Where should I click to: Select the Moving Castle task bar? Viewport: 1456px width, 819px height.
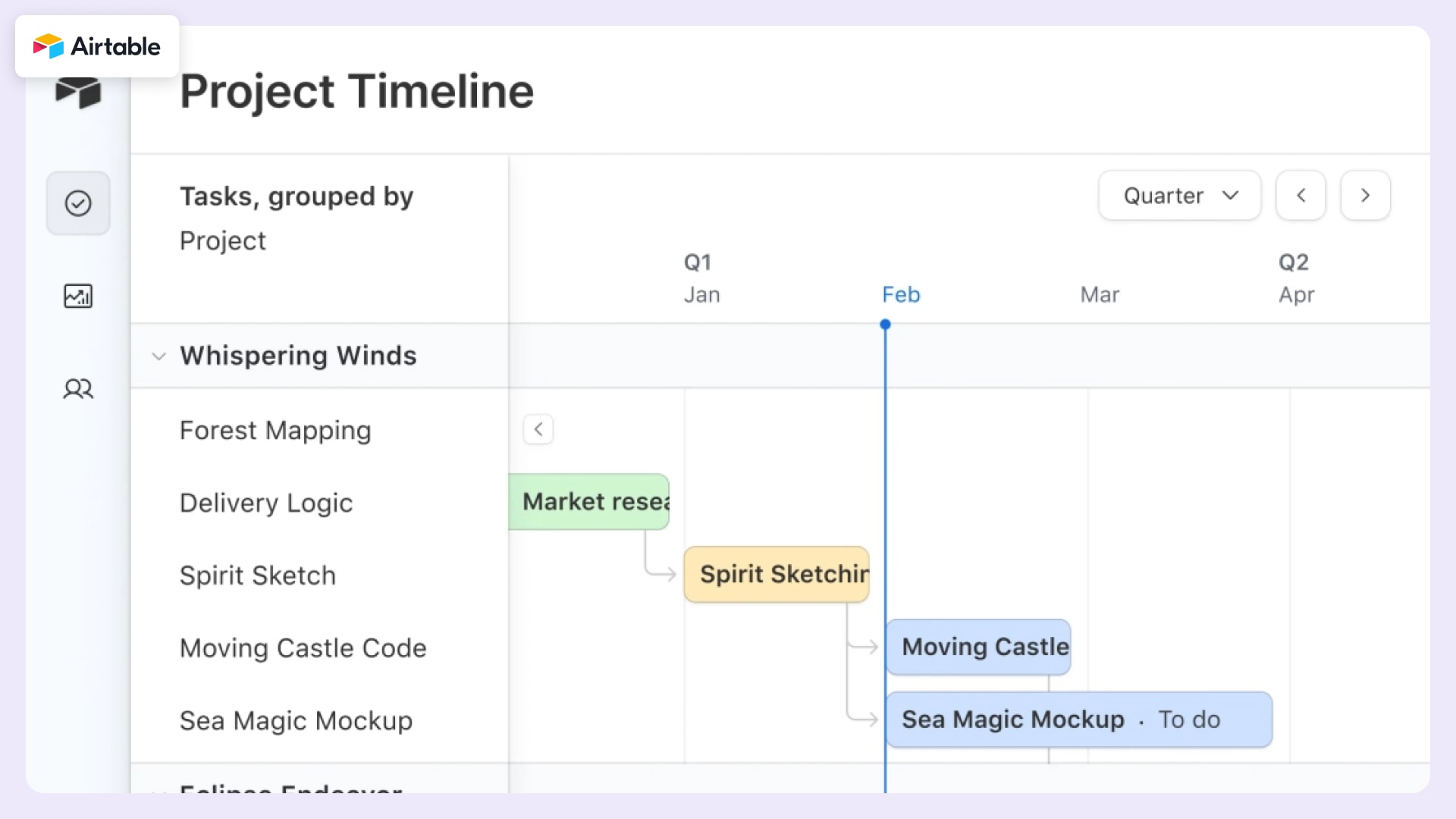tap(979, 646)
